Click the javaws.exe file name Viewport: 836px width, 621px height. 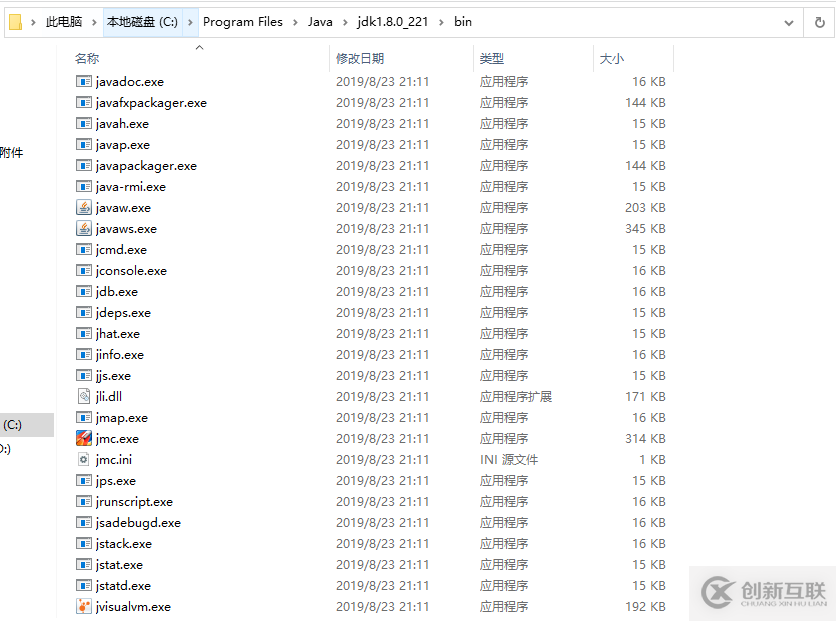[x=126, y=229]
